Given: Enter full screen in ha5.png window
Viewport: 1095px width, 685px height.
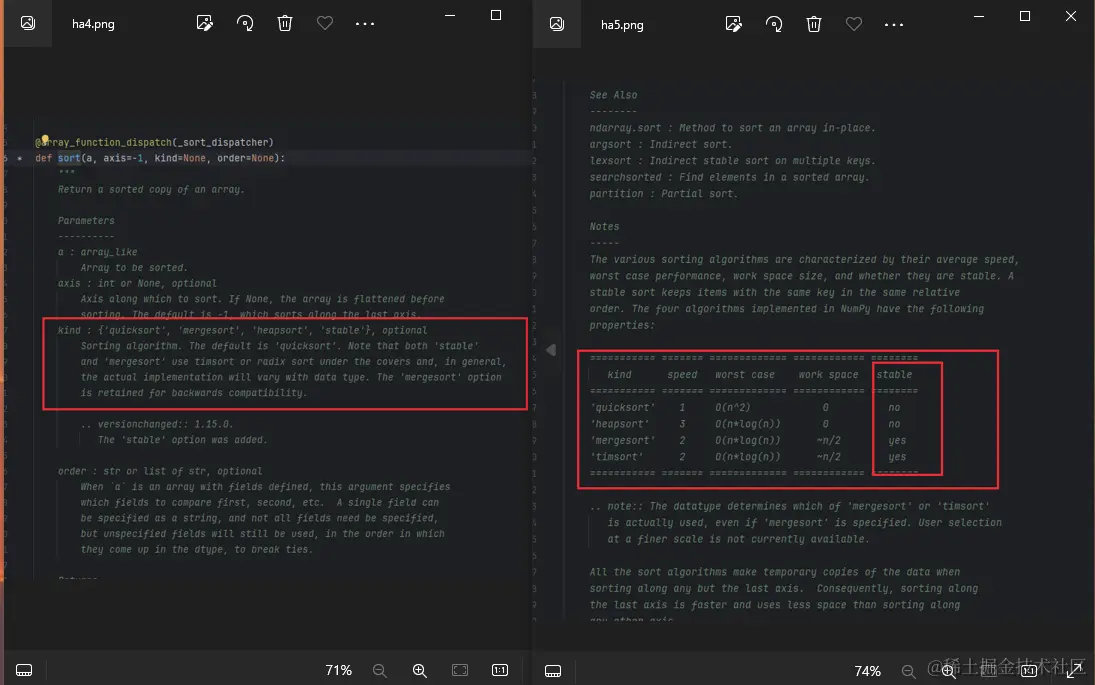Looking at the screenshot, I should pos(1074,671).
